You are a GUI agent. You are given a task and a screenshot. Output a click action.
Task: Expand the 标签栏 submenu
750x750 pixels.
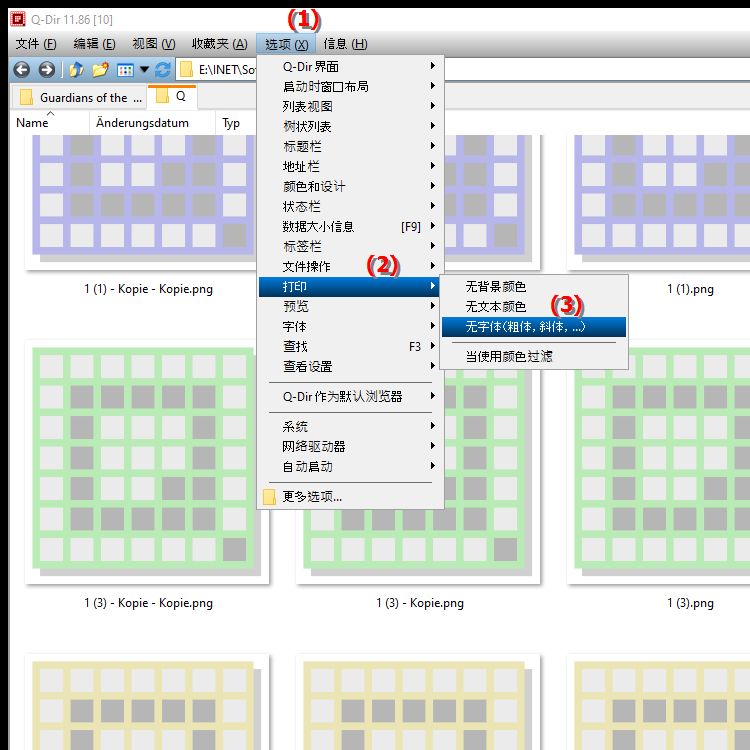click(x=351, y=246)
